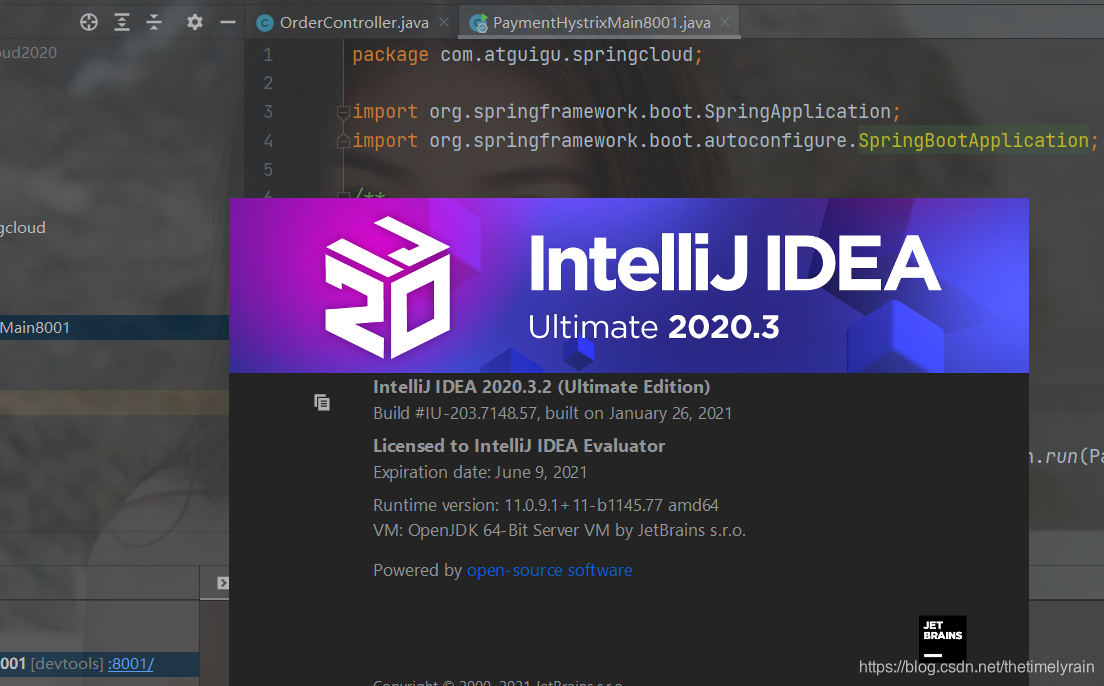Click the IntelliJ IDEA 2020.3.2 version heading

541,387
